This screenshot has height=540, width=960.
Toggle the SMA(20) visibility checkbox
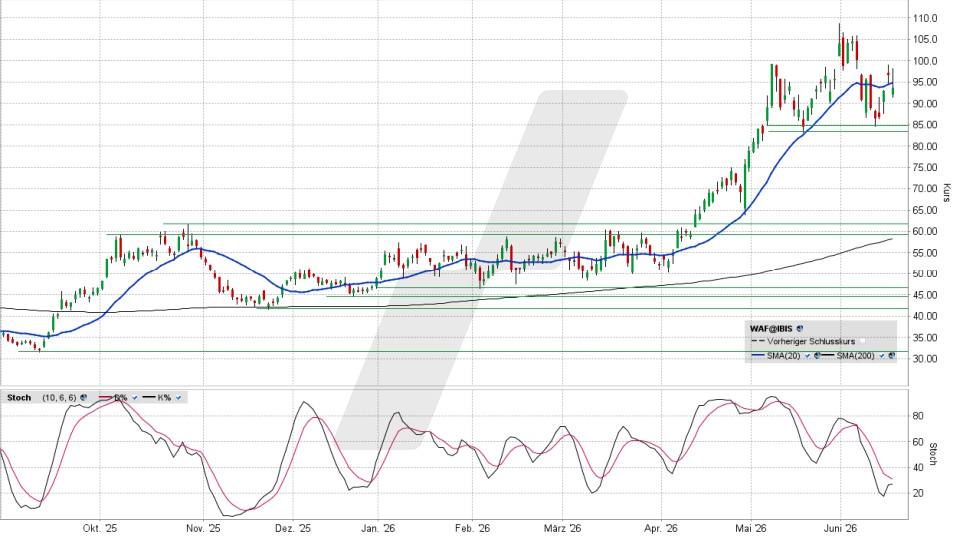pos(808,356)
